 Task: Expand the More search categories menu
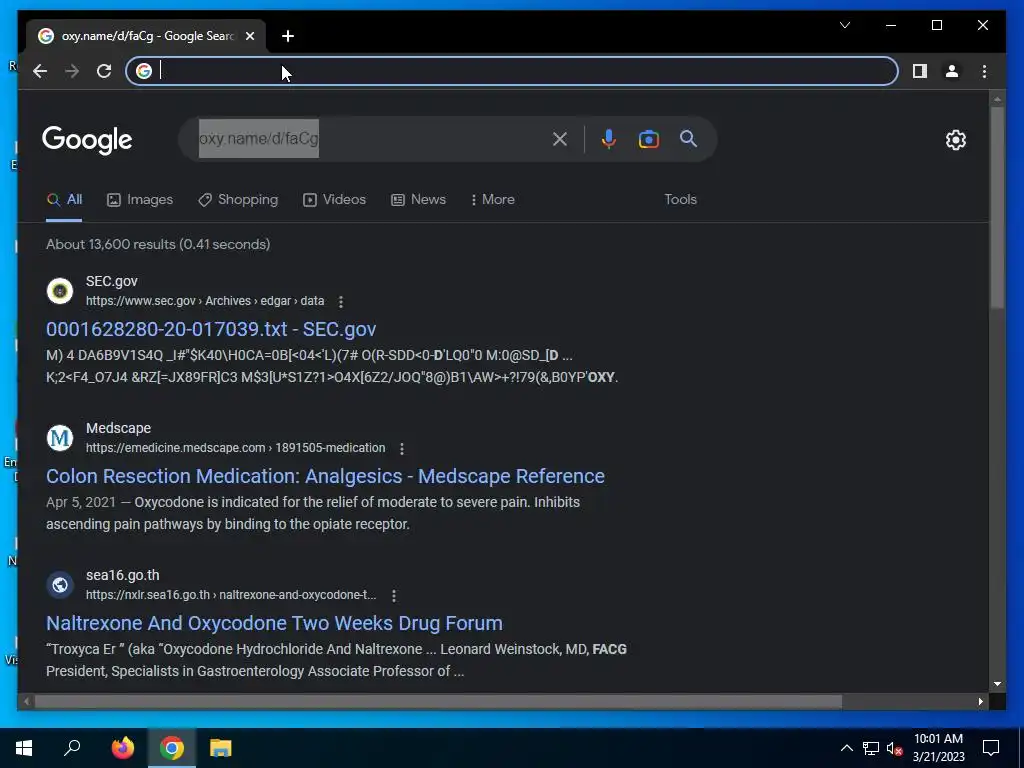(492, 200)
